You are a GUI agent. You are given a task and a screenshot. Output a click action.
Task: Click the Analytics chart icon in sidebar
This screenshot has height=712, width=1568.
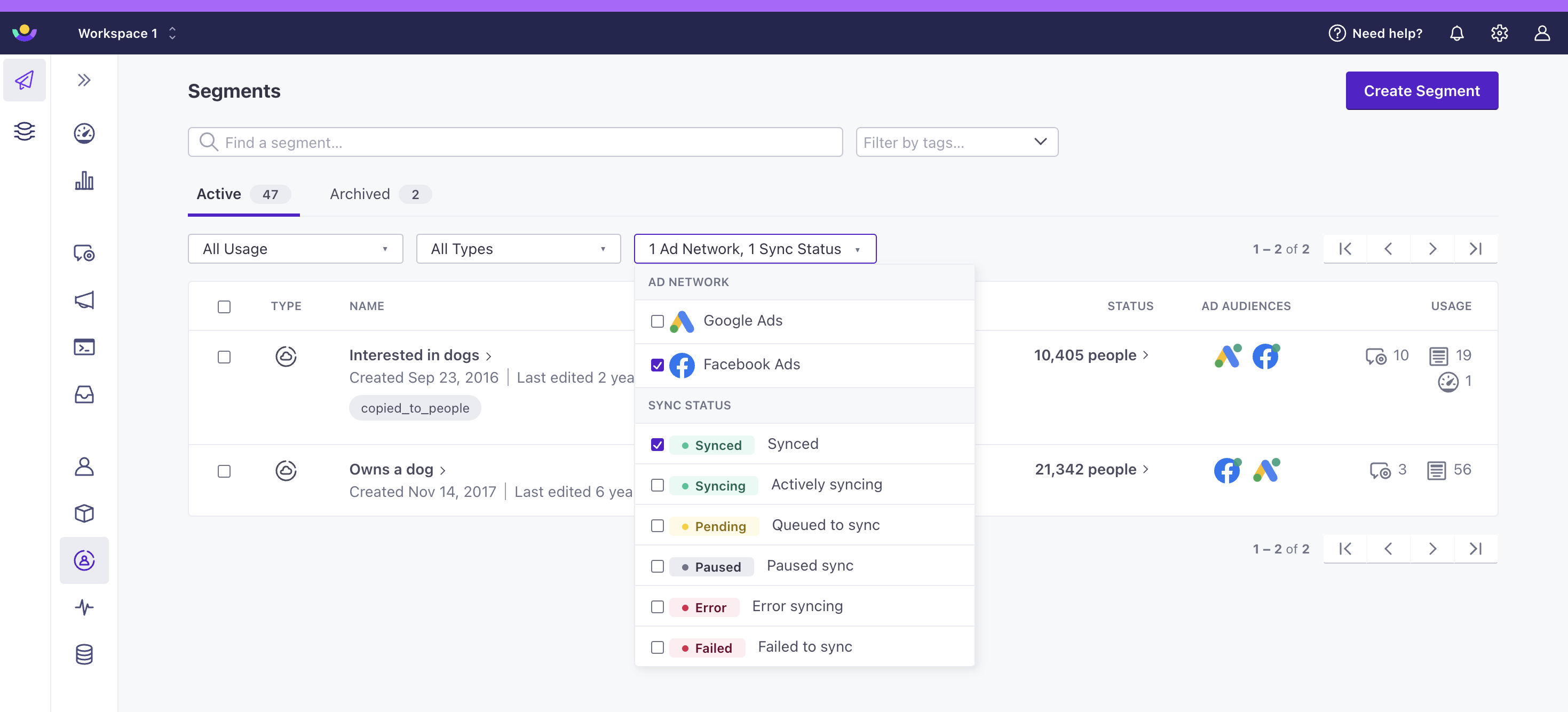[x=84, y=180]
